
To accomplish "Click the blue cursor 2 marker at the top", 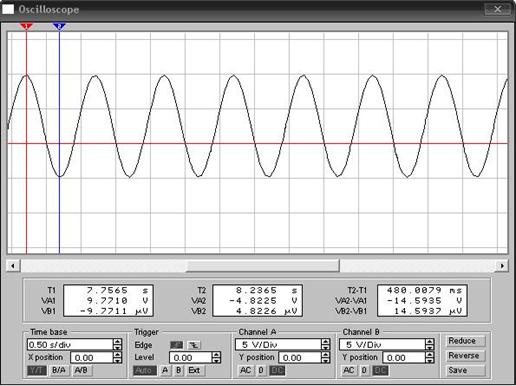I will pos(59,26).
